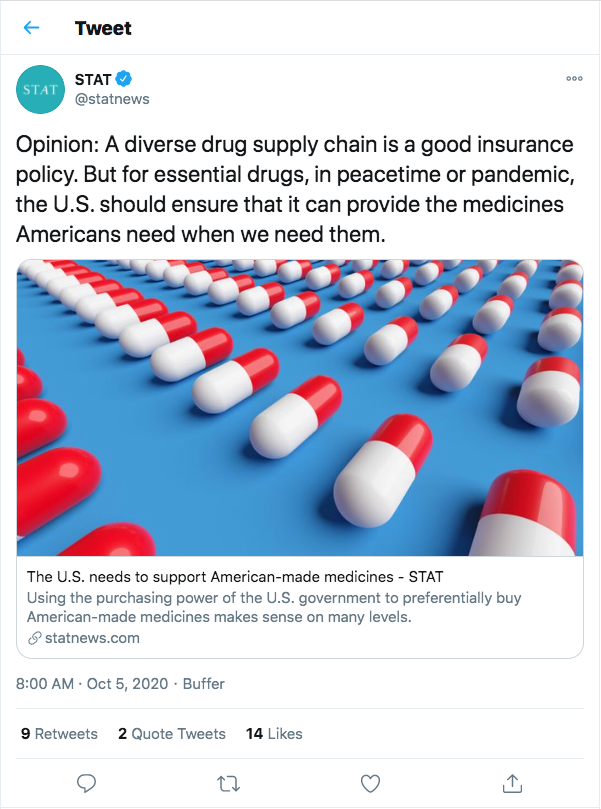Viewport: 601px width, 809px height.
Task: Open the tweet's more options menu
Action: coord(574,79)
